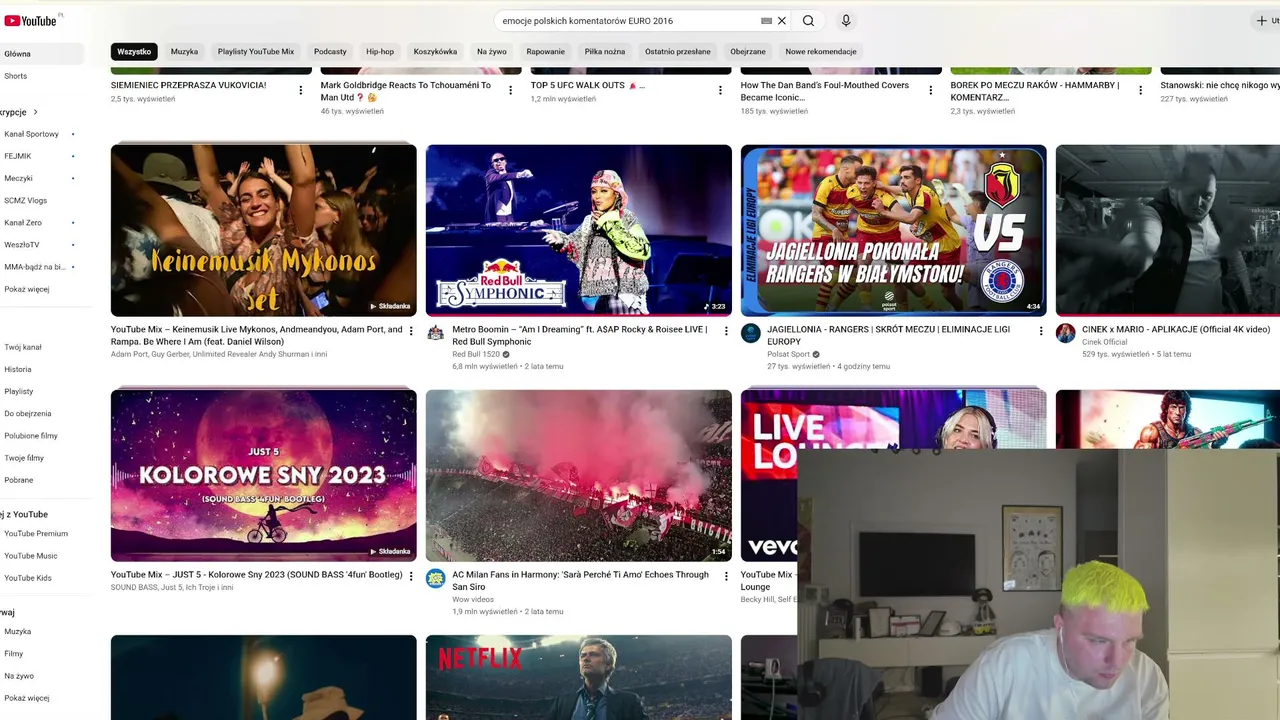The image size is (1280, 720).
Task: Open the create plus button
Action: [1262, 21]
